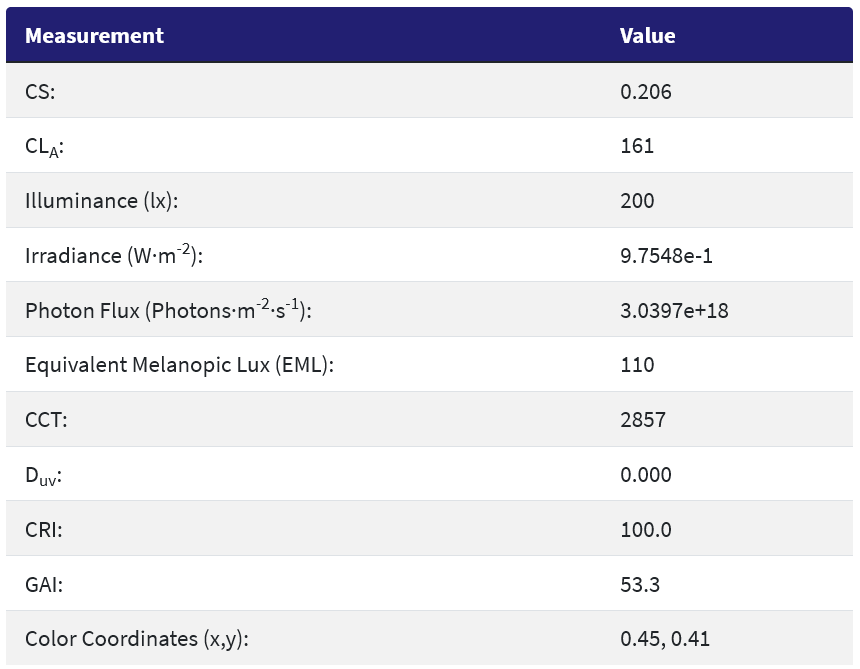This screenshot has width=860, height=669.
Task: Click the color coordinates value 0.45, 0.41
Action: (665, 638)
